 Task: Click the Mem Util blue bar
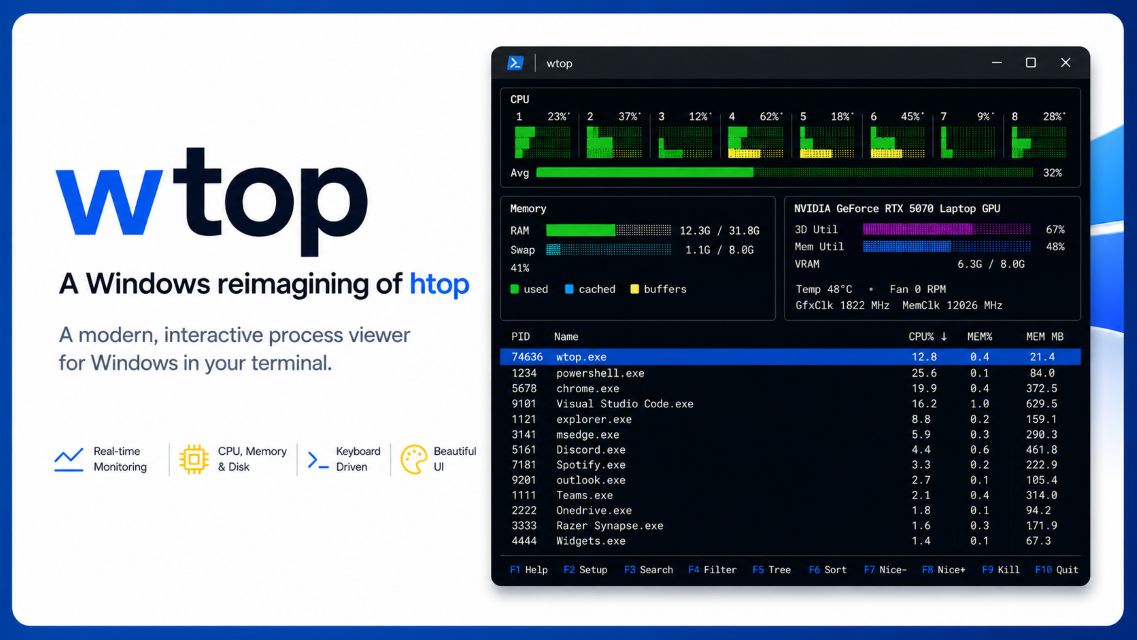tap(946, 246)
